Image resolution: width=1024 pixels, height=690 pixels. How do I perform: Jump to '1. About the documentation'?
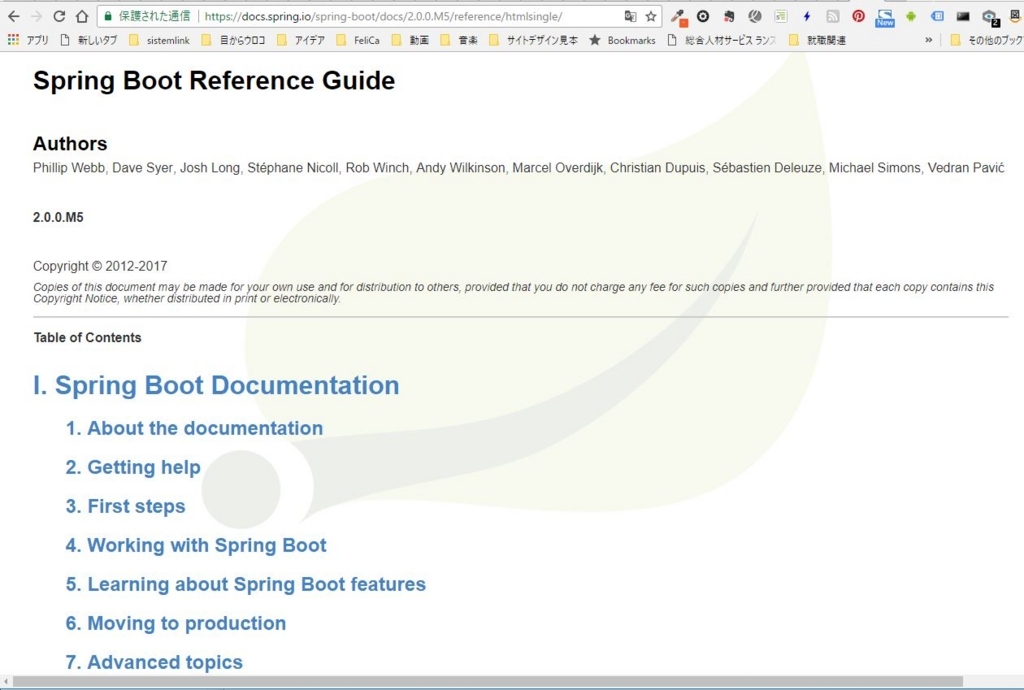tap(195, 428)
